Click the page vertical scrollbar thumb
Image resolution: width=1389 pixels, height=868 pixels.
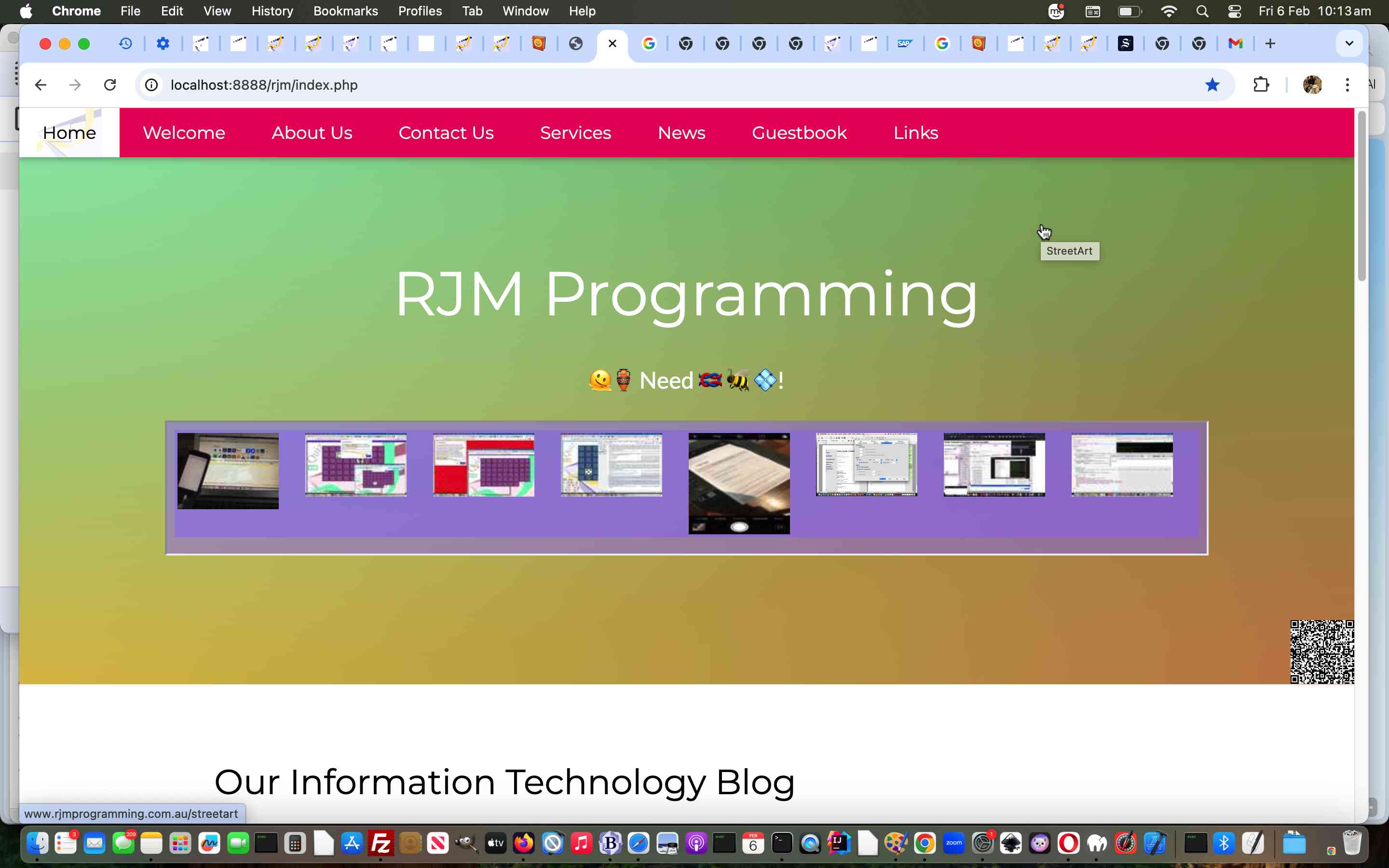click(1362, 195)
